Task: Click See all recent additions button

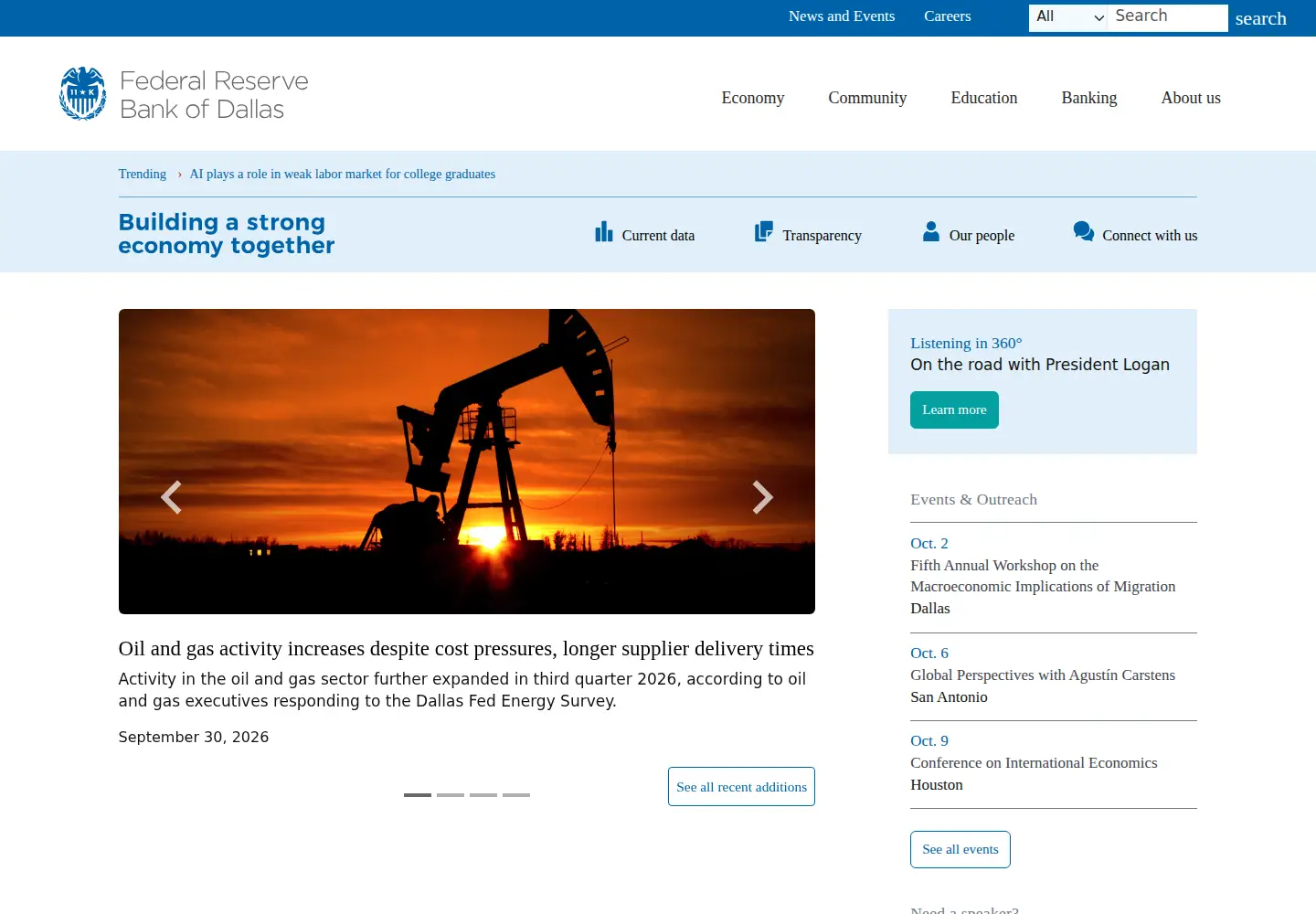Action: [741, 786]
